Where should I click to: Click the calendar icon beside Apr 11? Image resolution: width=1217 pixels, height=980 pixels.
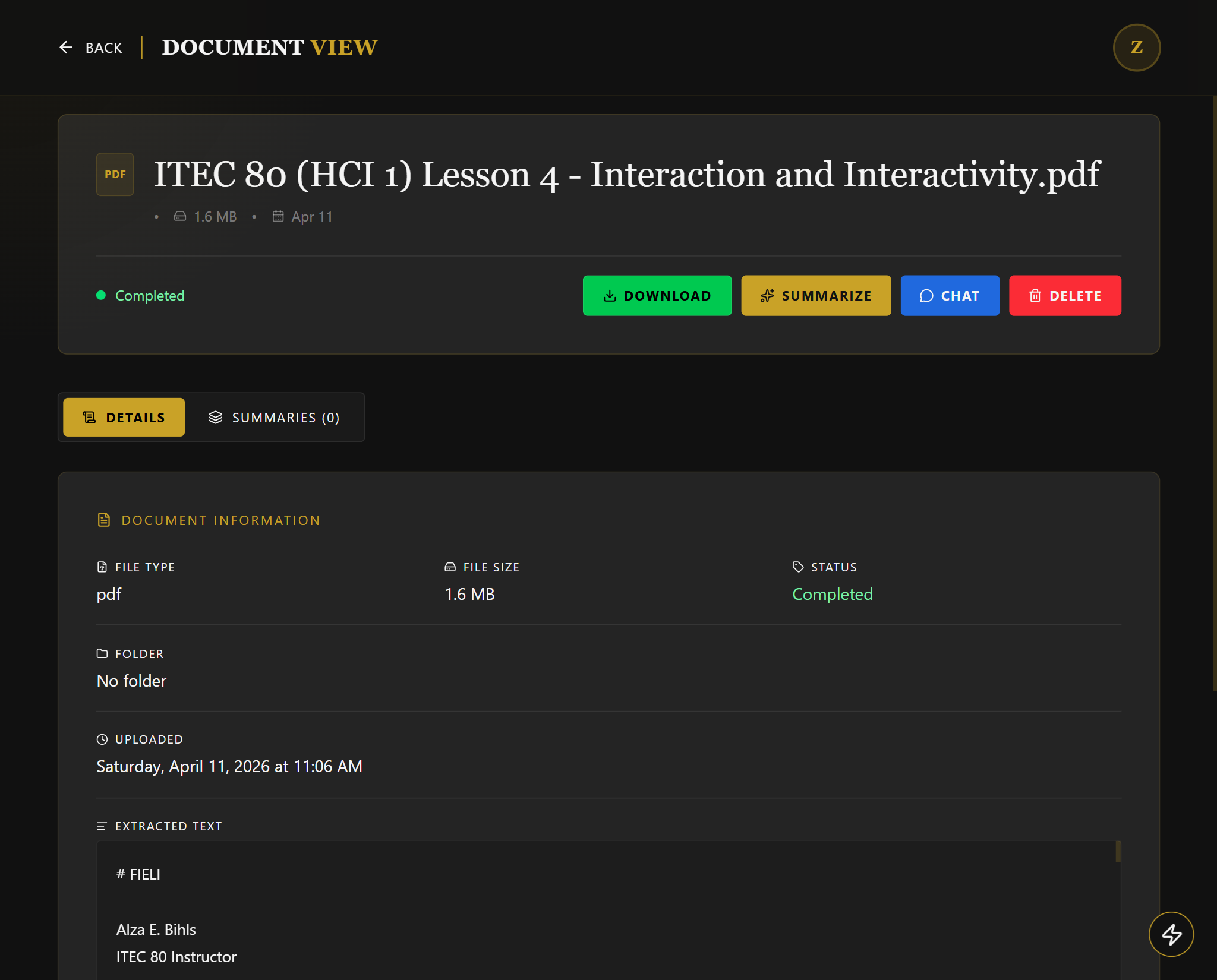(x=278, y=216)
